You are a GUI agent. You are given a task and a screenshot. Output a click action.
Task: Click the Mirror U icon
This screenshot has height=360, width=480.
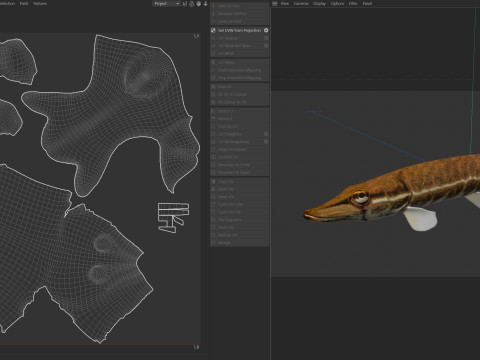[213, 111]
